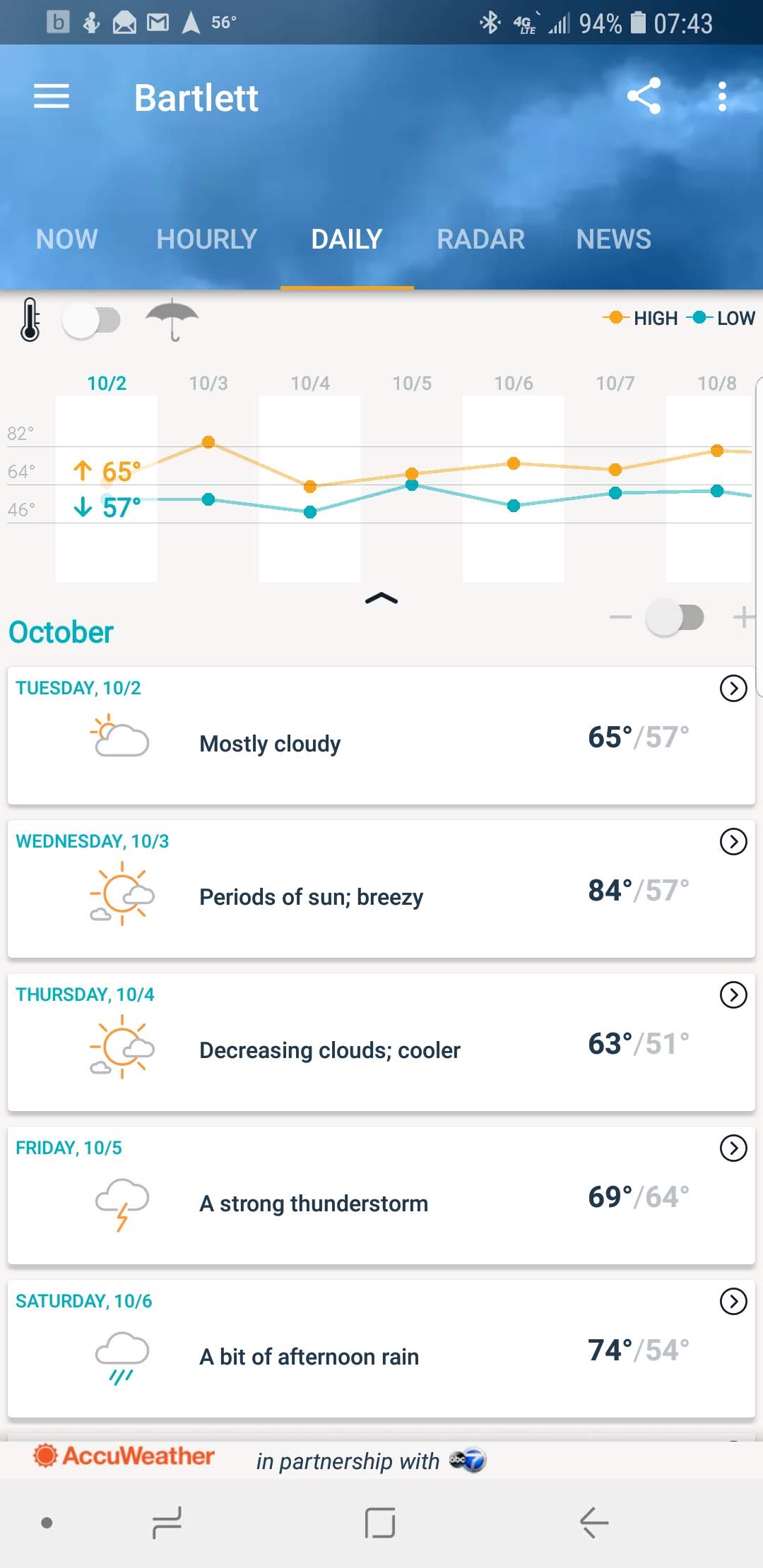Open the RADAR tab
763x1568 pixels.
[480, 239]
